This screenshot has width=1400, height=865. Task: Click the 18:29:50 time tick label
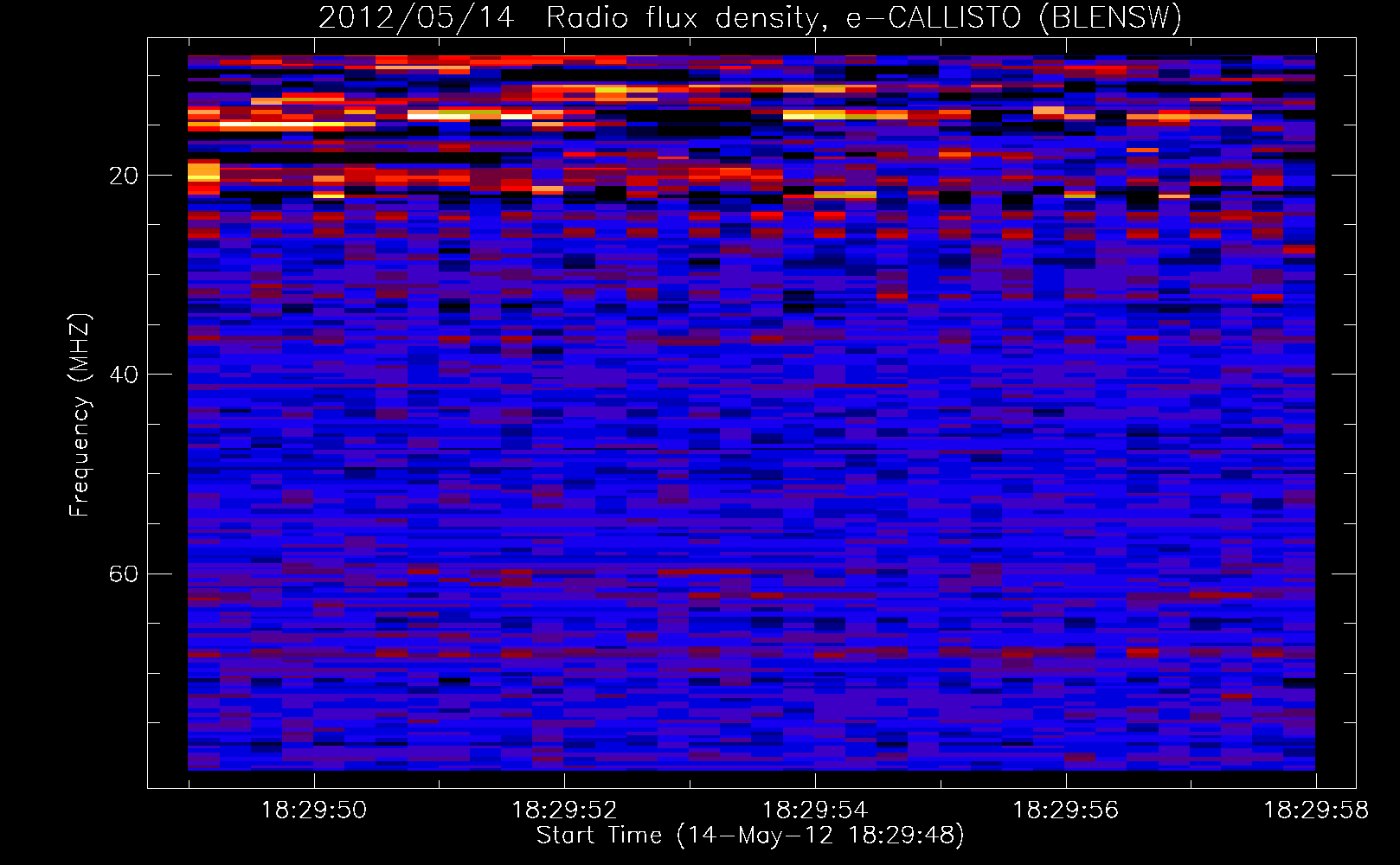tap(314, 811)
